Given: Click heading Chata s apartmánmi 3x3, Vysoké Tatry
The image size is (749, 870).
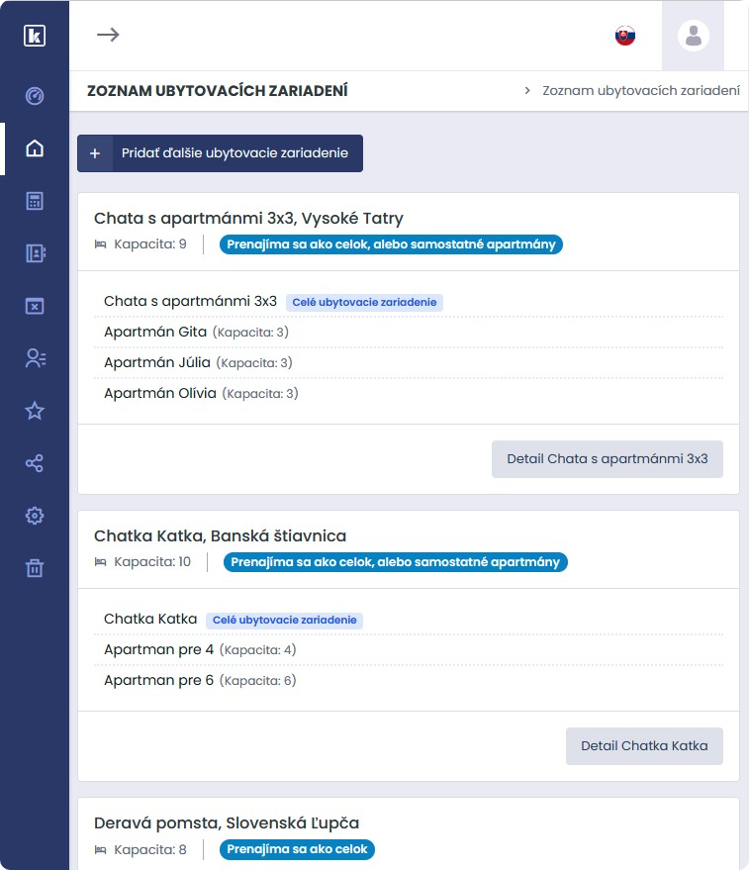Looking at the screenshot, I should point(249,219).
